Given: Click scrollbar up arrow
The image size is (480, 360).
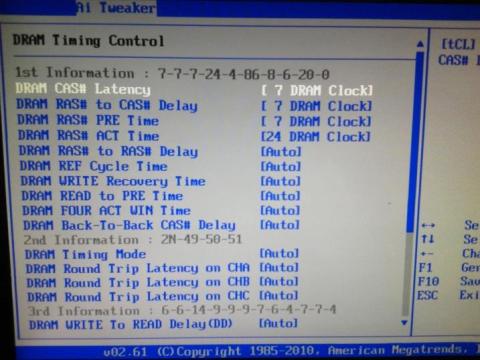Looking at the screenshot, I should (x=420, y=44).
